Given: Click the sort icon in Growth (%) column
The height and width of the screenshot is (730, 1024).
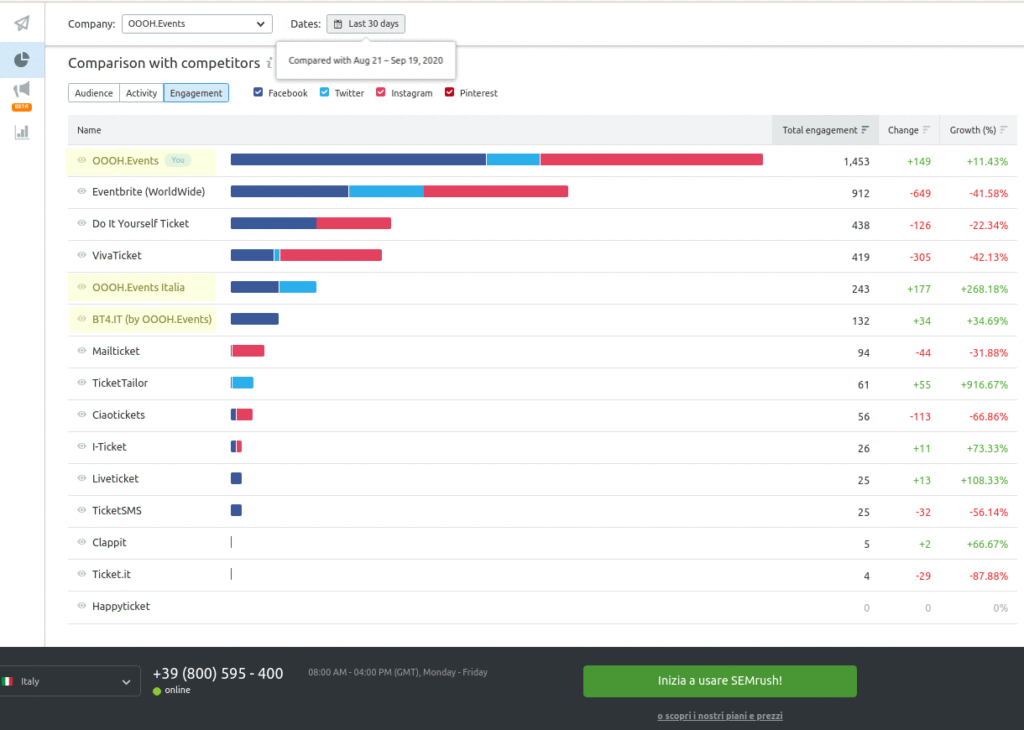Looking at the screenshot, I should (1002, 130).
